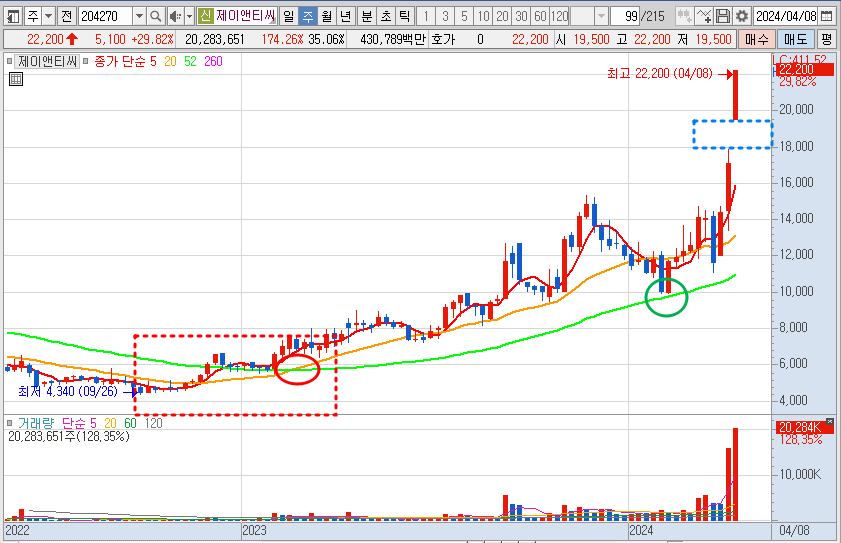Image resolution: width=841 pixels, height=543 pixels.
Task: Click the 제이앤티씨 label in chart legend
Action: (x=47, y=62)
